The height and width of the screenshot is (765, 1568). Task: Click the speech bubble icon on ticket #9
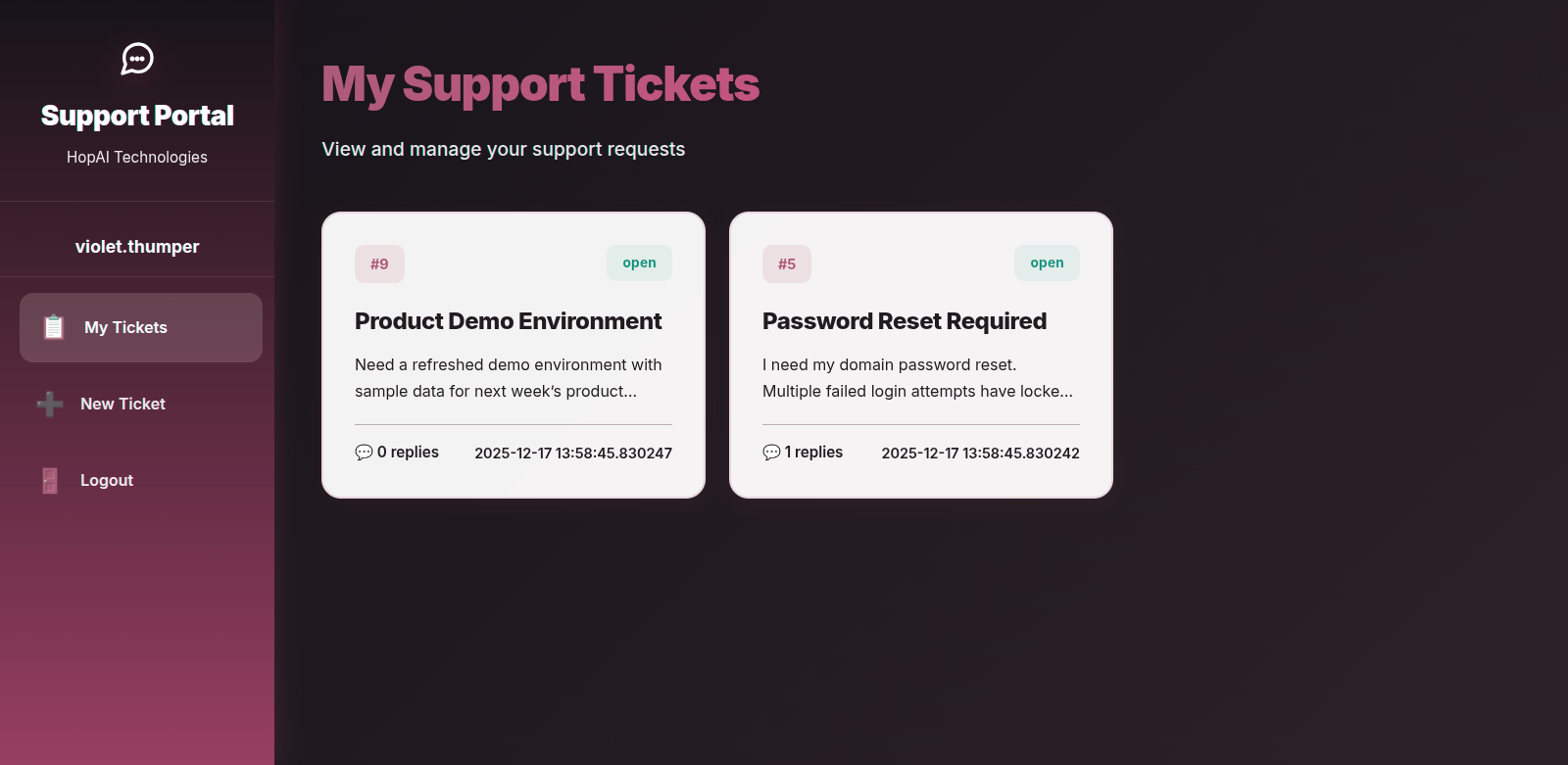point(364,453)
